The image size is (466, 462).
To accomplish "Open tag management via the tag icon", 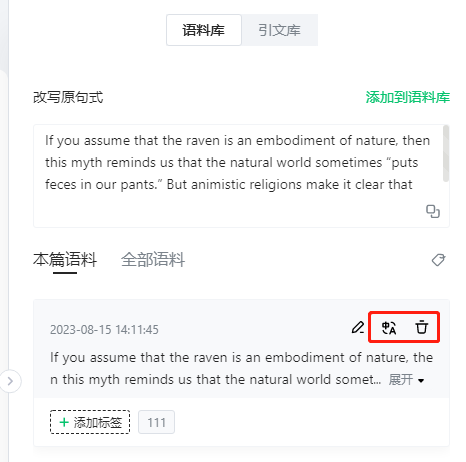I will coord(438,260).
